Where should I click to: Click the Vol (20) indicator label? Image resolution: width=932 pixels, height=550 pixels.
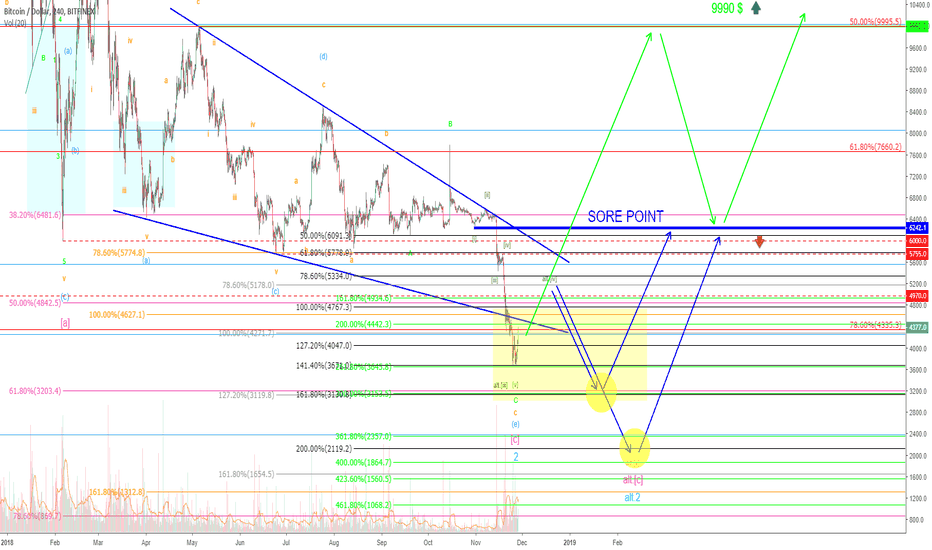pyautogui.click(x=15, y=23)
